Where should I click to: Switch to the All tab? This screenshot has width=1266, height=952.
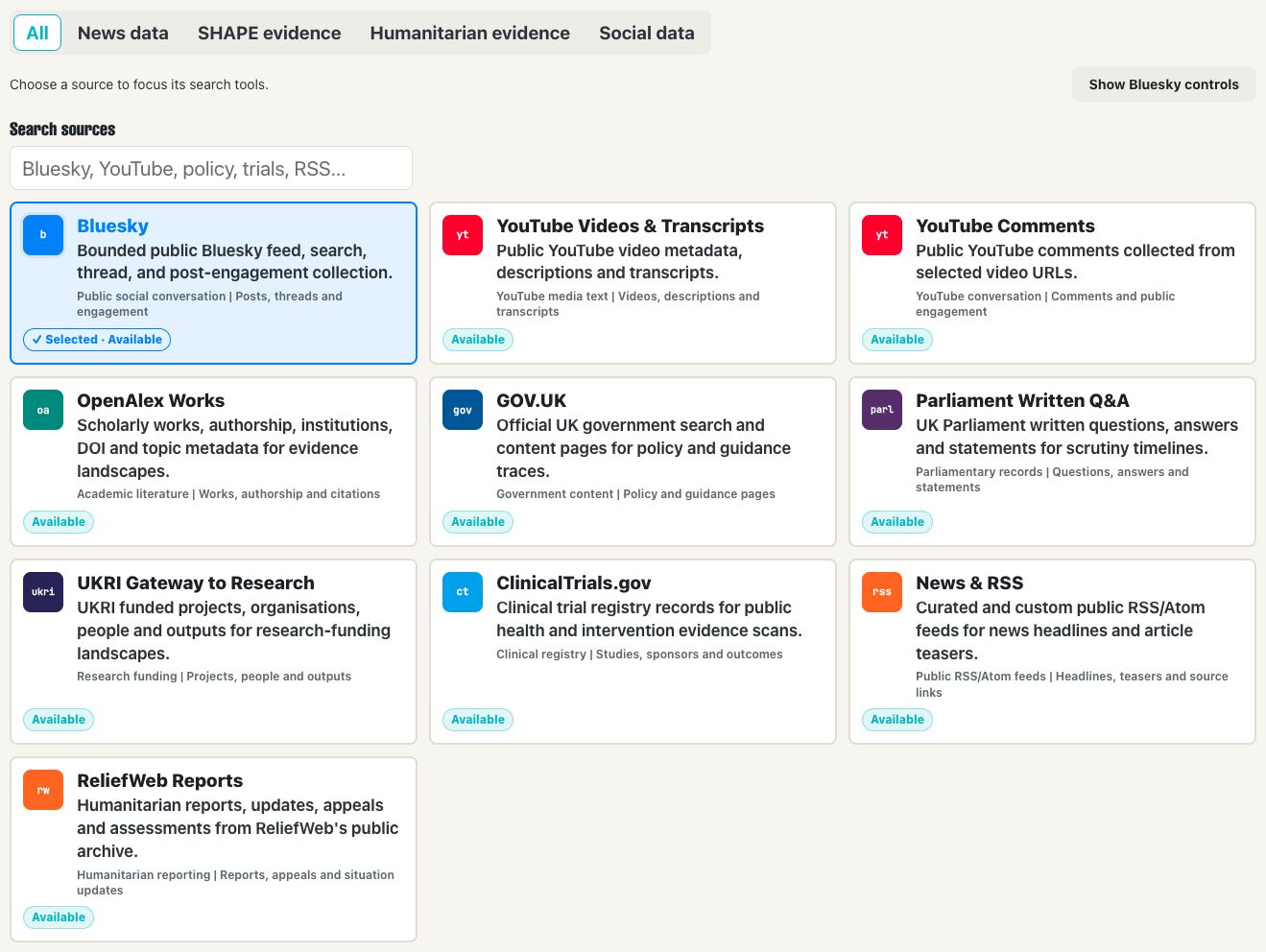pos(37,33)
